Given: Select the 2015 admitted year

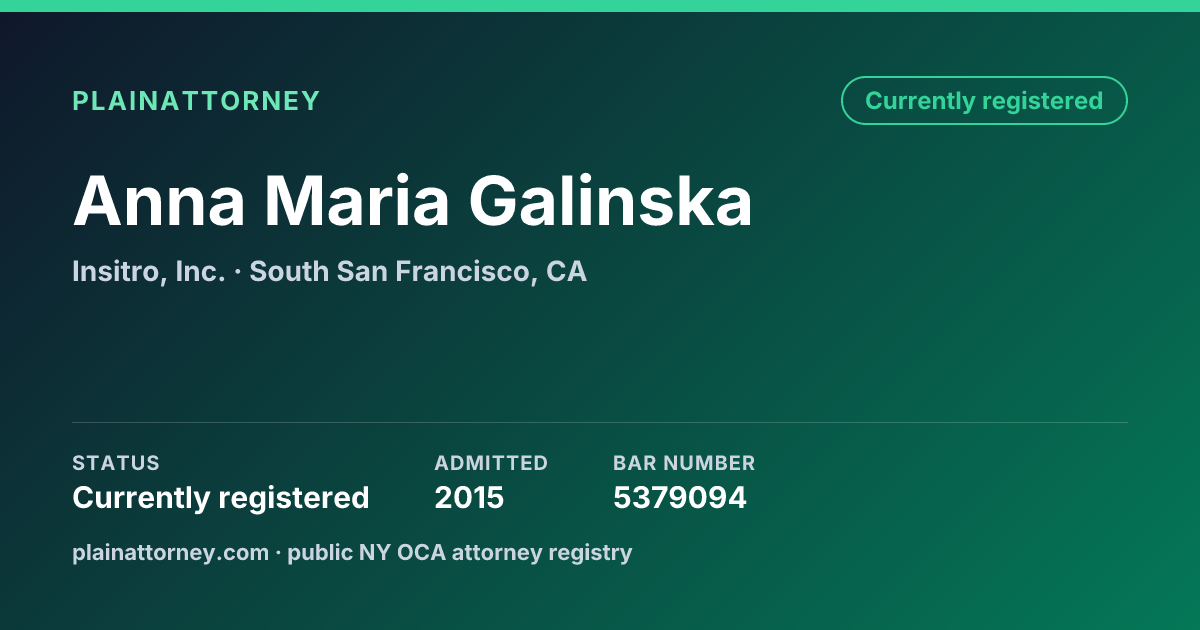Looking at the screenshot, I should (x=469, y=497).
